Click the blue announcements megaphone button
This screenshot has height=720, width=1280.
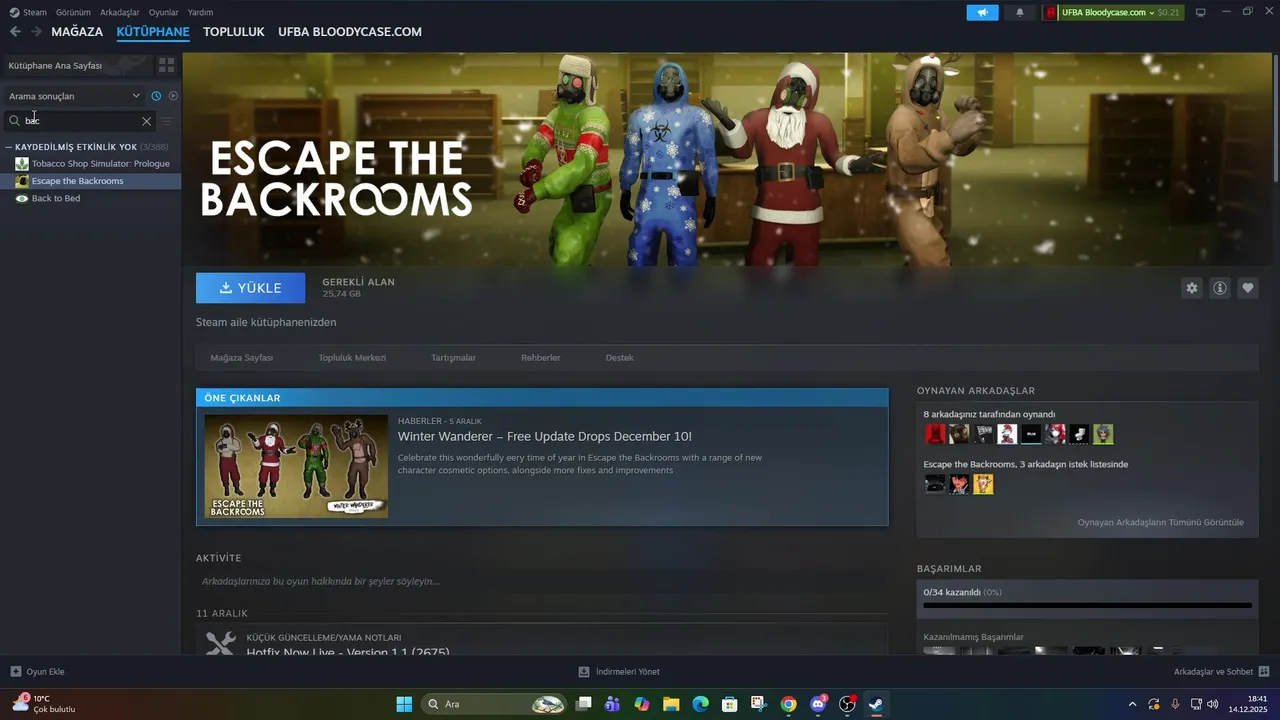point(982,12)
